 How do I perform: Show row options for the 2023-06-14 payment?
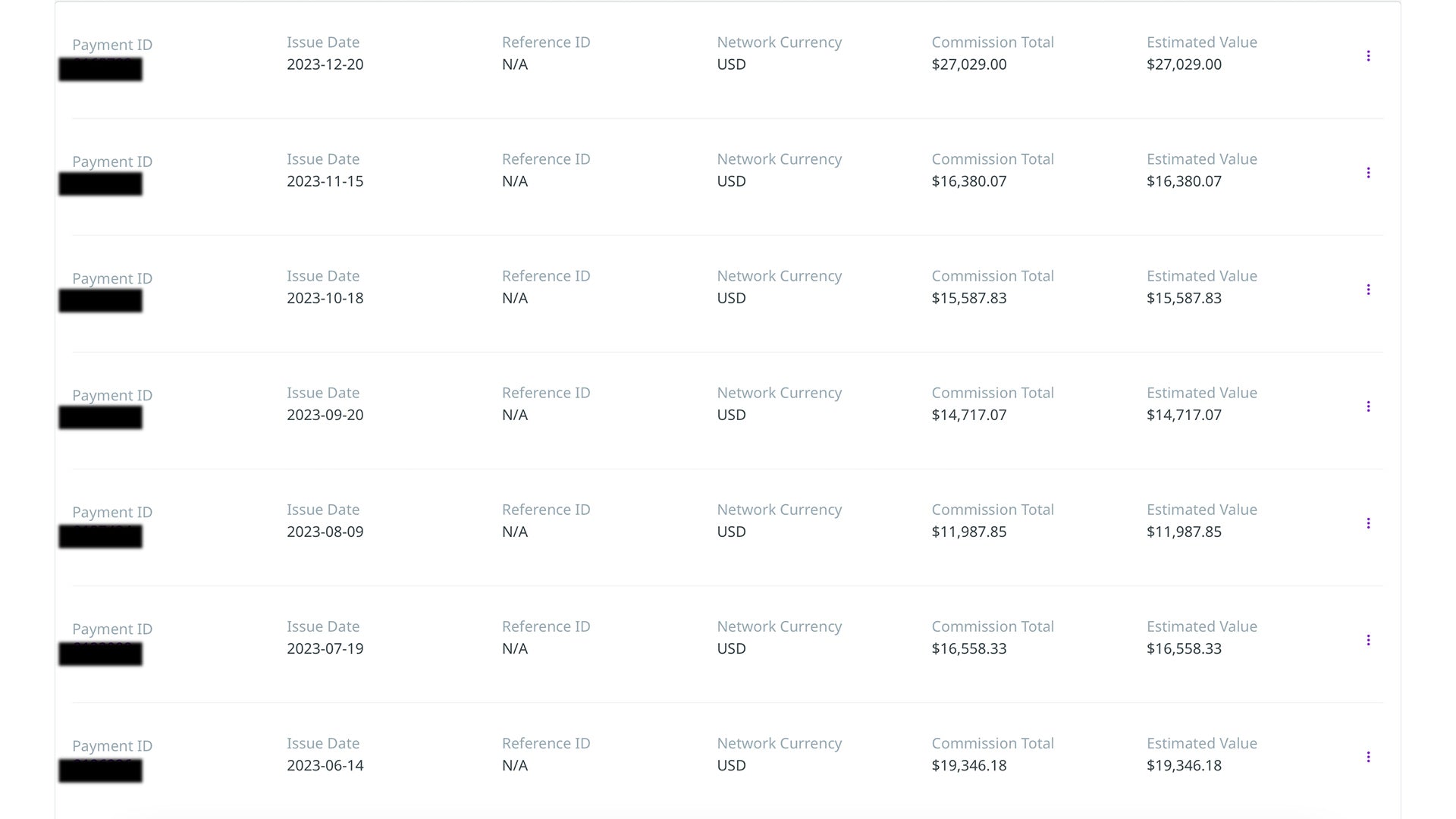click(1368, 757)
